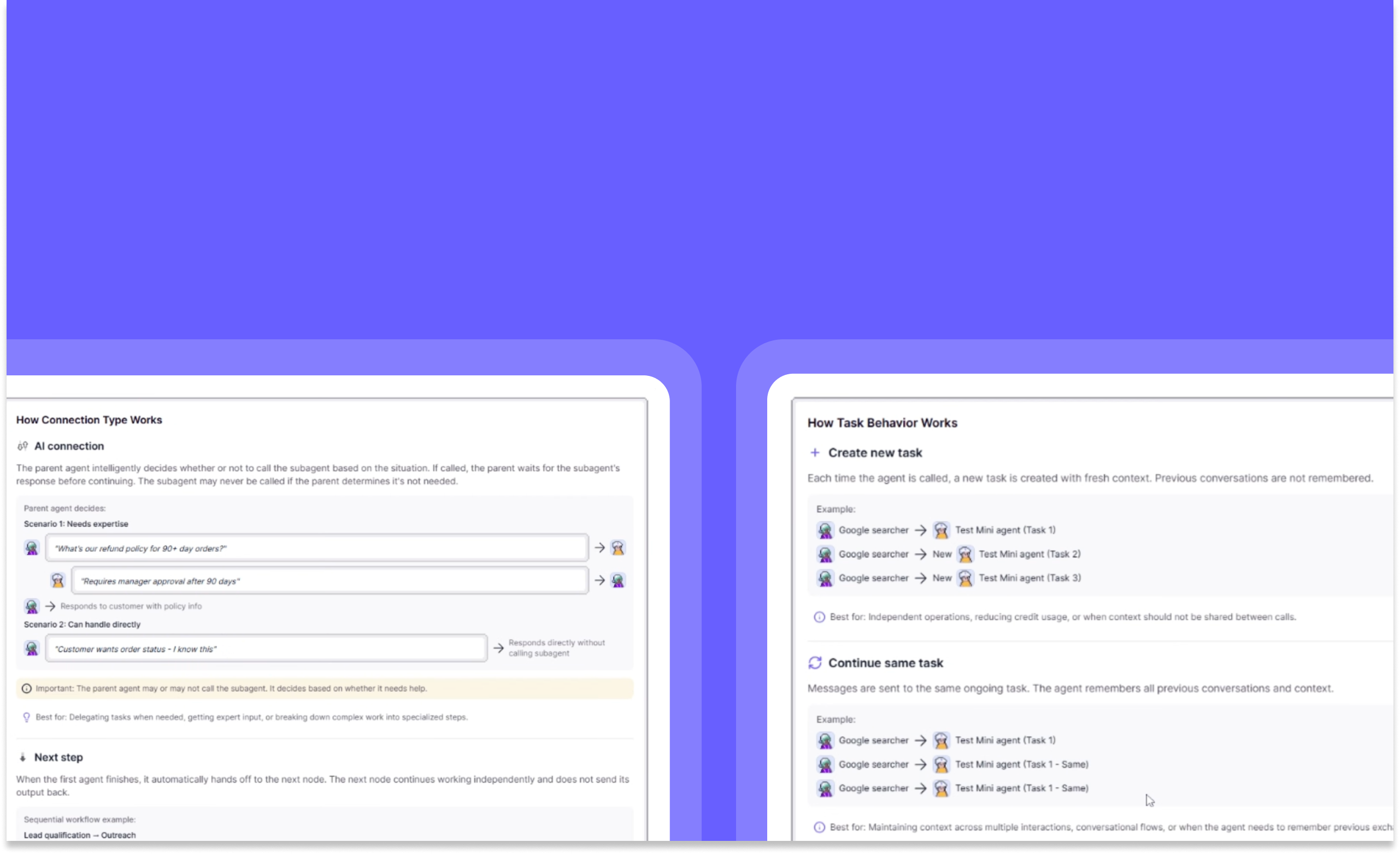Click the Test Mini agent avatar for Task 3

[x=965, y=578]
